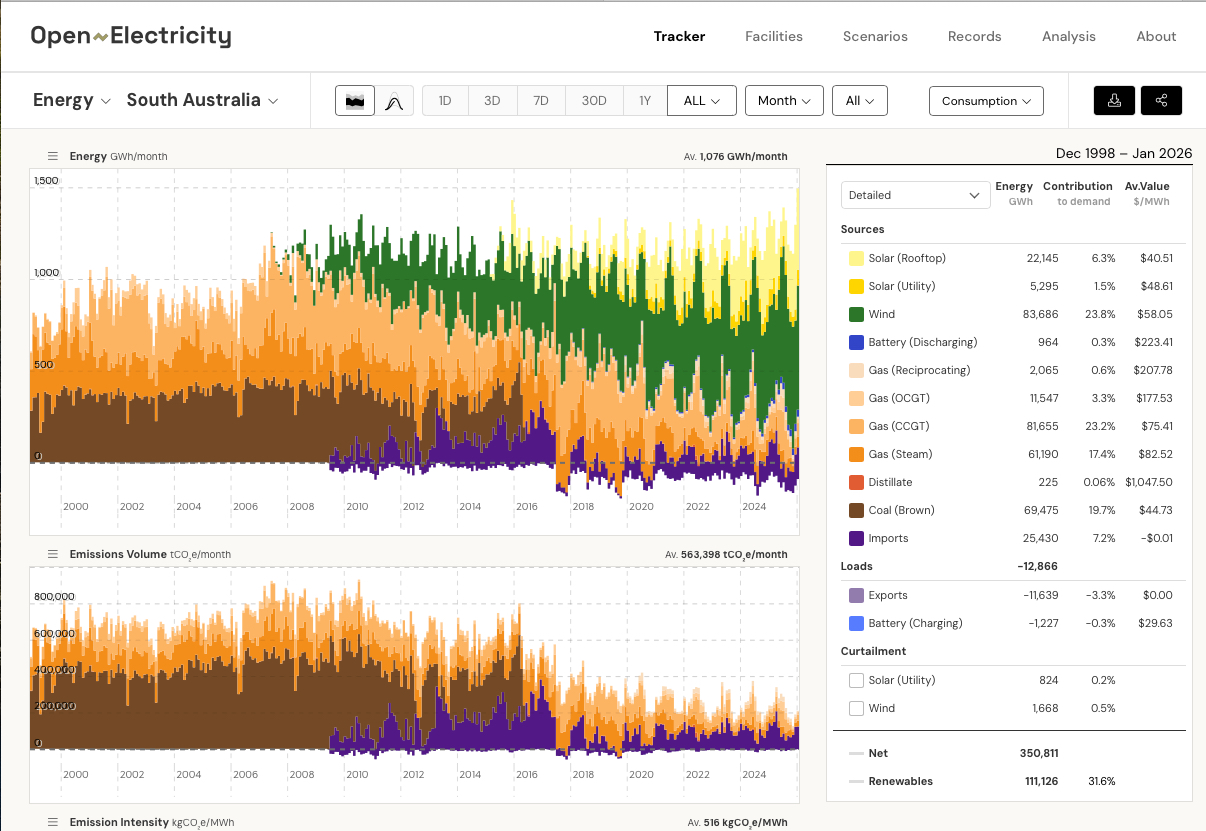Open the Energy chart hamburger menu

[x=53, y=156]
